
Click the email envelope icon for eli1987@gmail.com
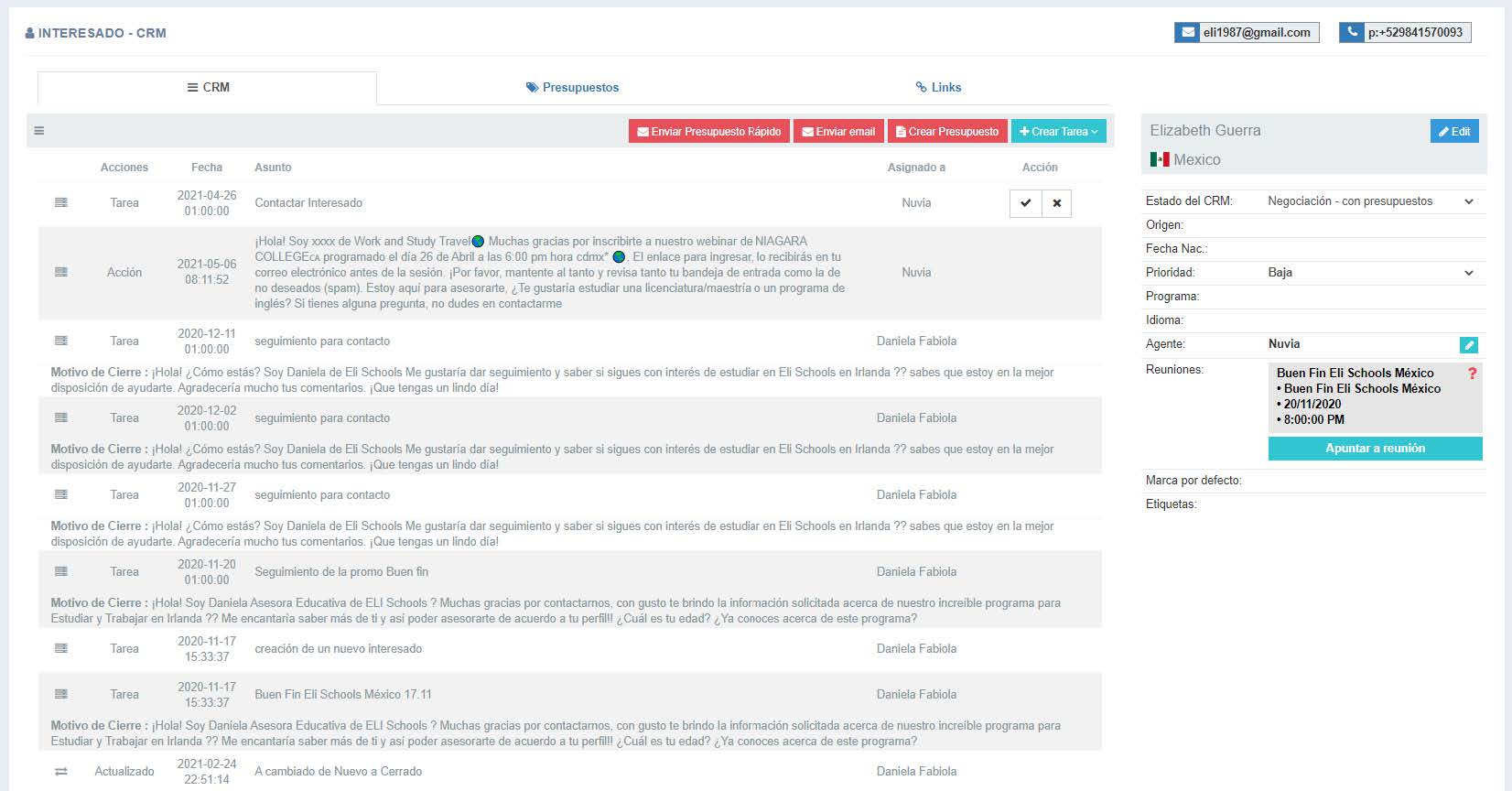[x=1187, y=33]
